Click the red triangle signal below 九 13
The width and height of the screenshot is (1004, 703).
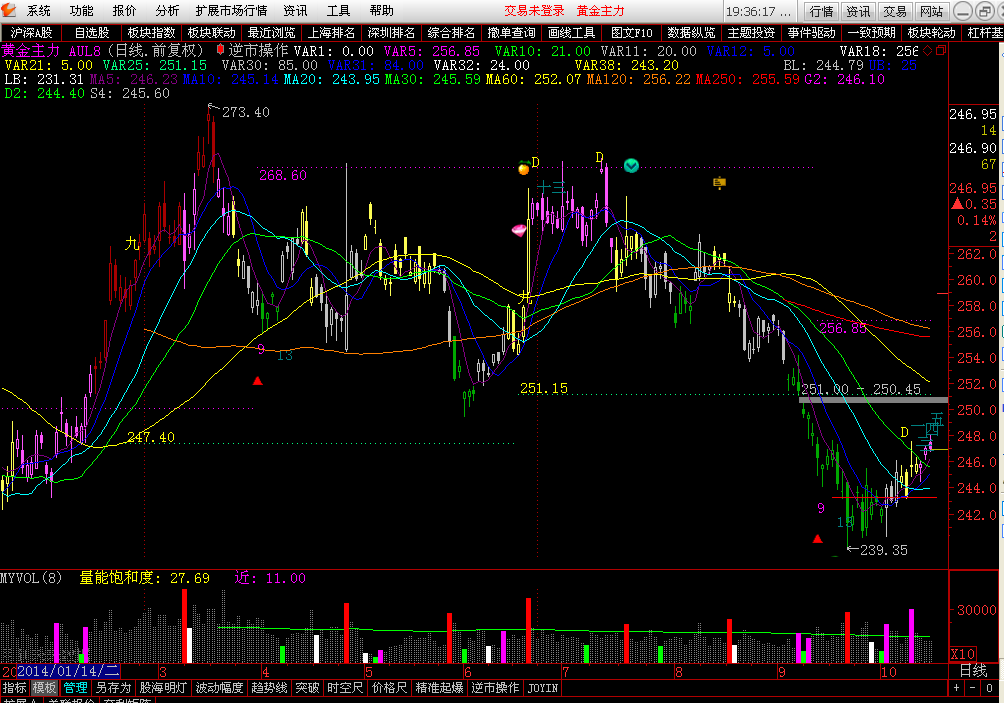coord(258,381)
